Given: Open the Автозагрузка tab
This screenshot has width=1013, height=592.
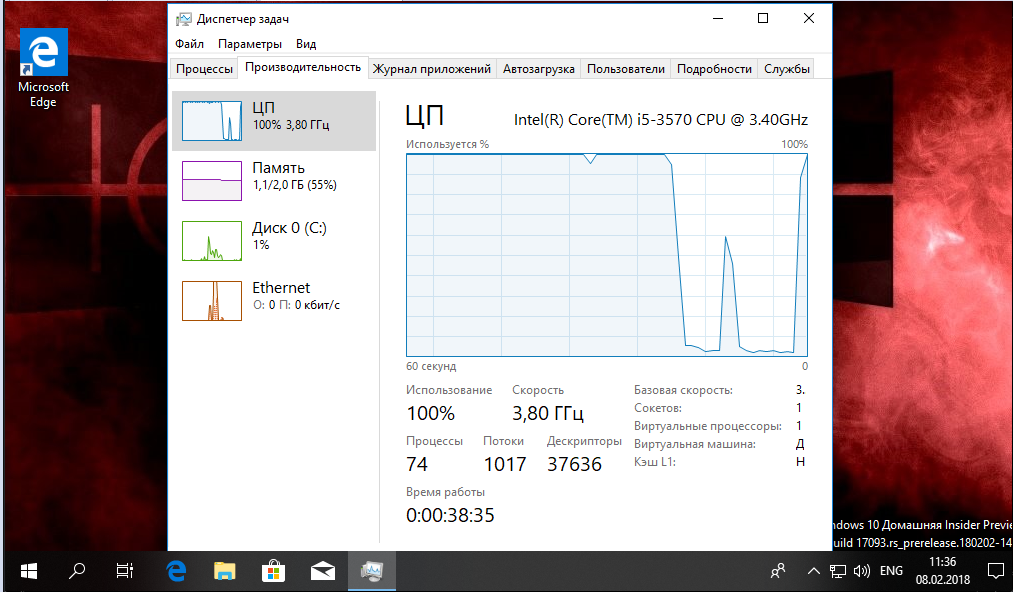Looking at the screenshot, I should (539, 69).
